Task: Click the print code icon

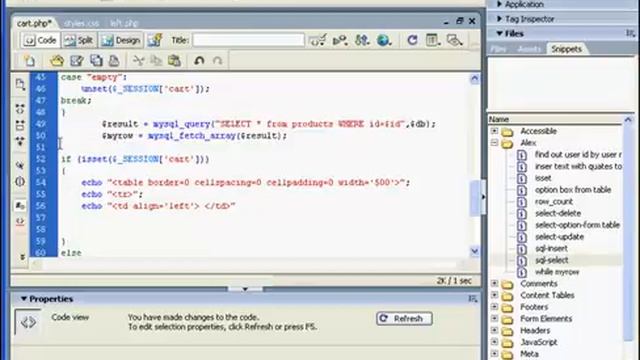Action: pyautogui.click(x=114, y=61)
